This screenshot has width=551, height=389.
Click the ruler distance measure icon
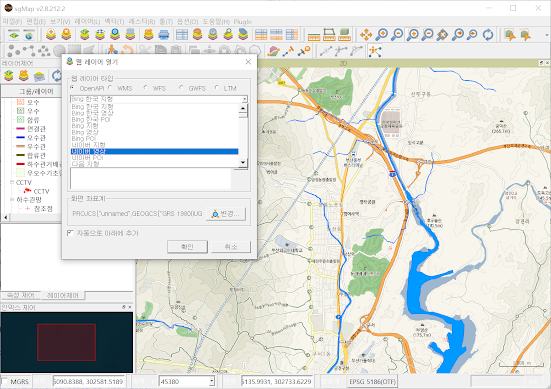314,35
